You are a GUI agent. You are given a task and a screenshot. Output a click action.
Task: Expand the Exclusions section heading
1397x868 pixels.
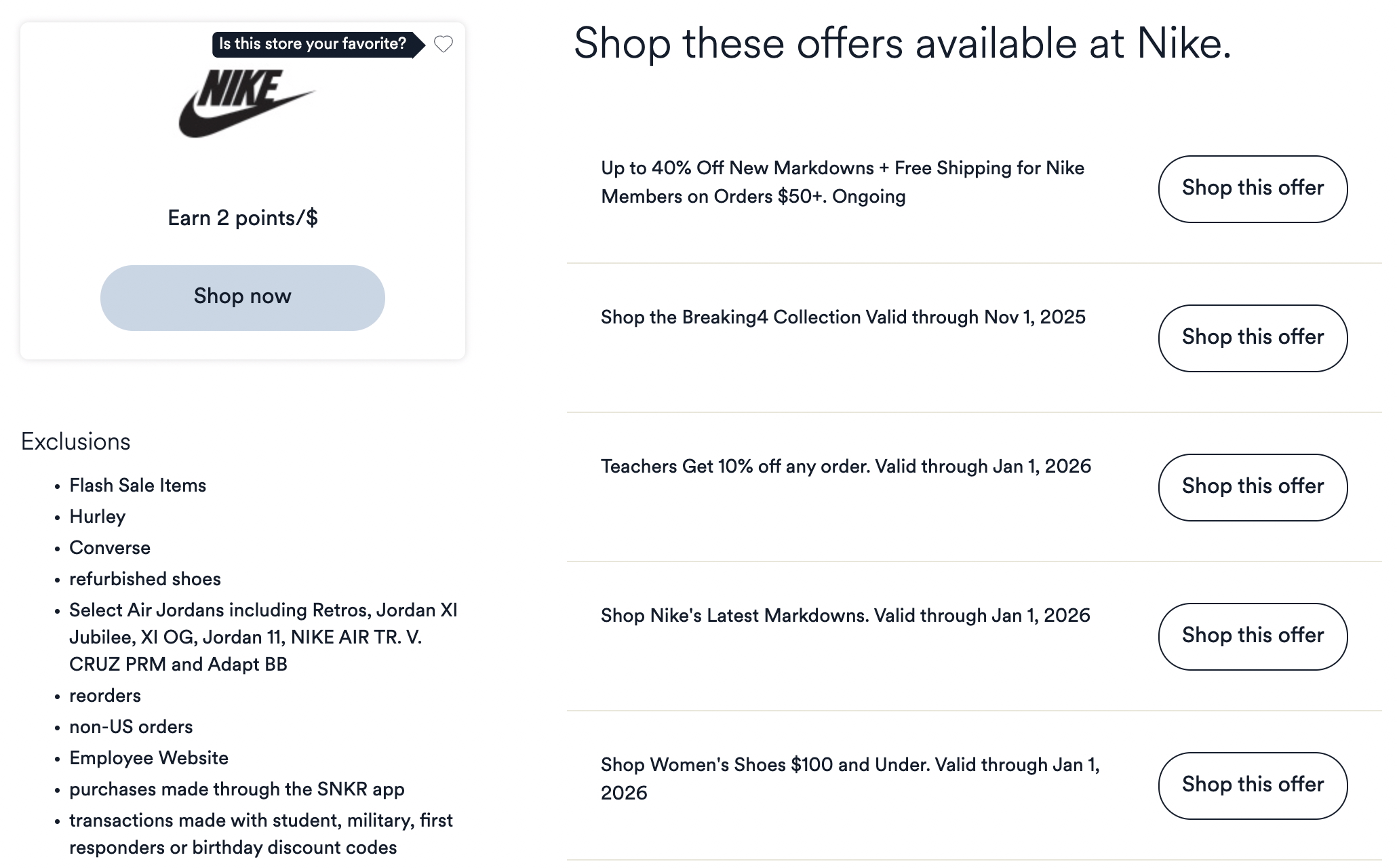[x=76, y=441]
